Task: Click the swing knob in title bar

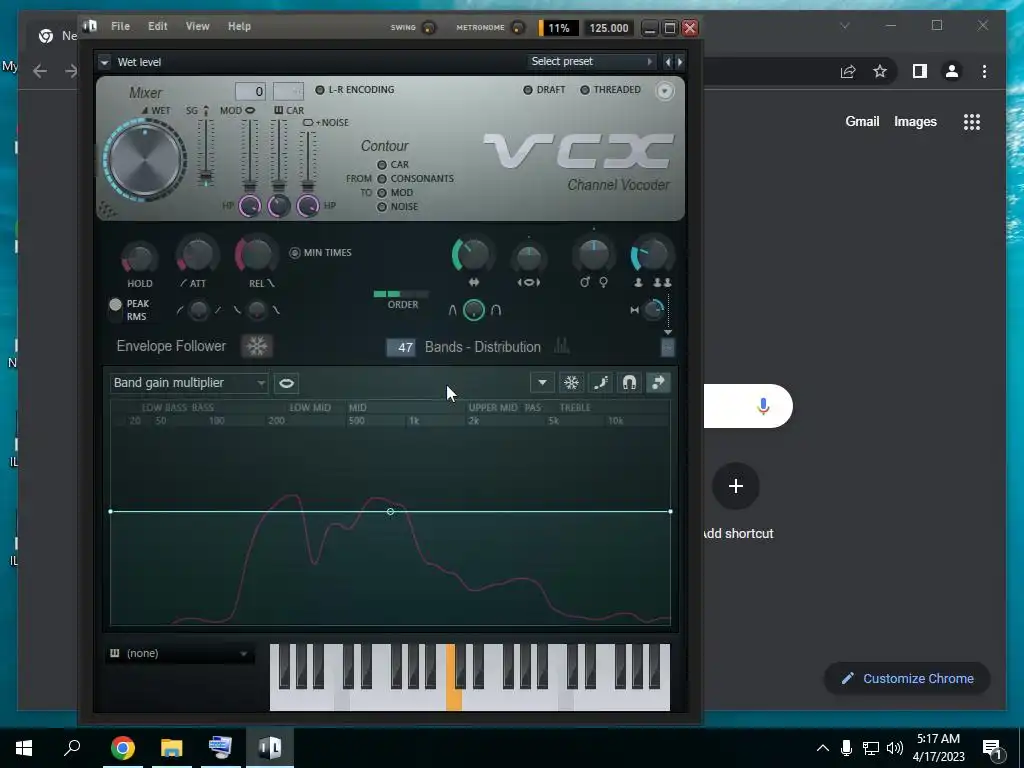Action: 429,27
